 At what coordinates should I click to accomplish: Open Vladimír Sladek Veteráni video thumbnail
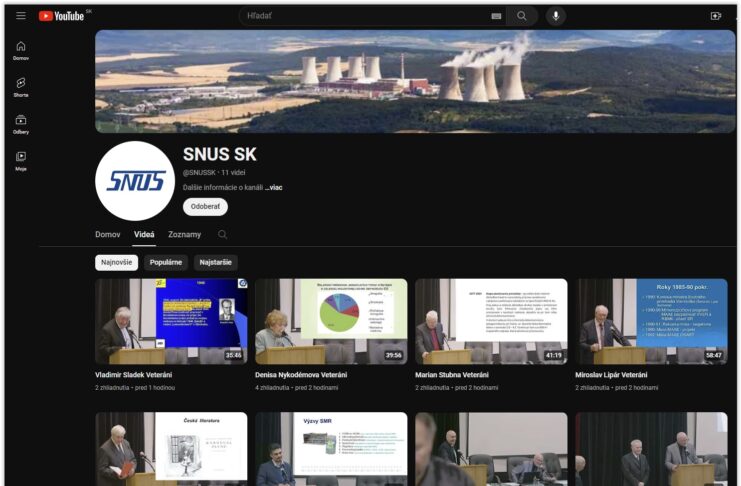171,321
